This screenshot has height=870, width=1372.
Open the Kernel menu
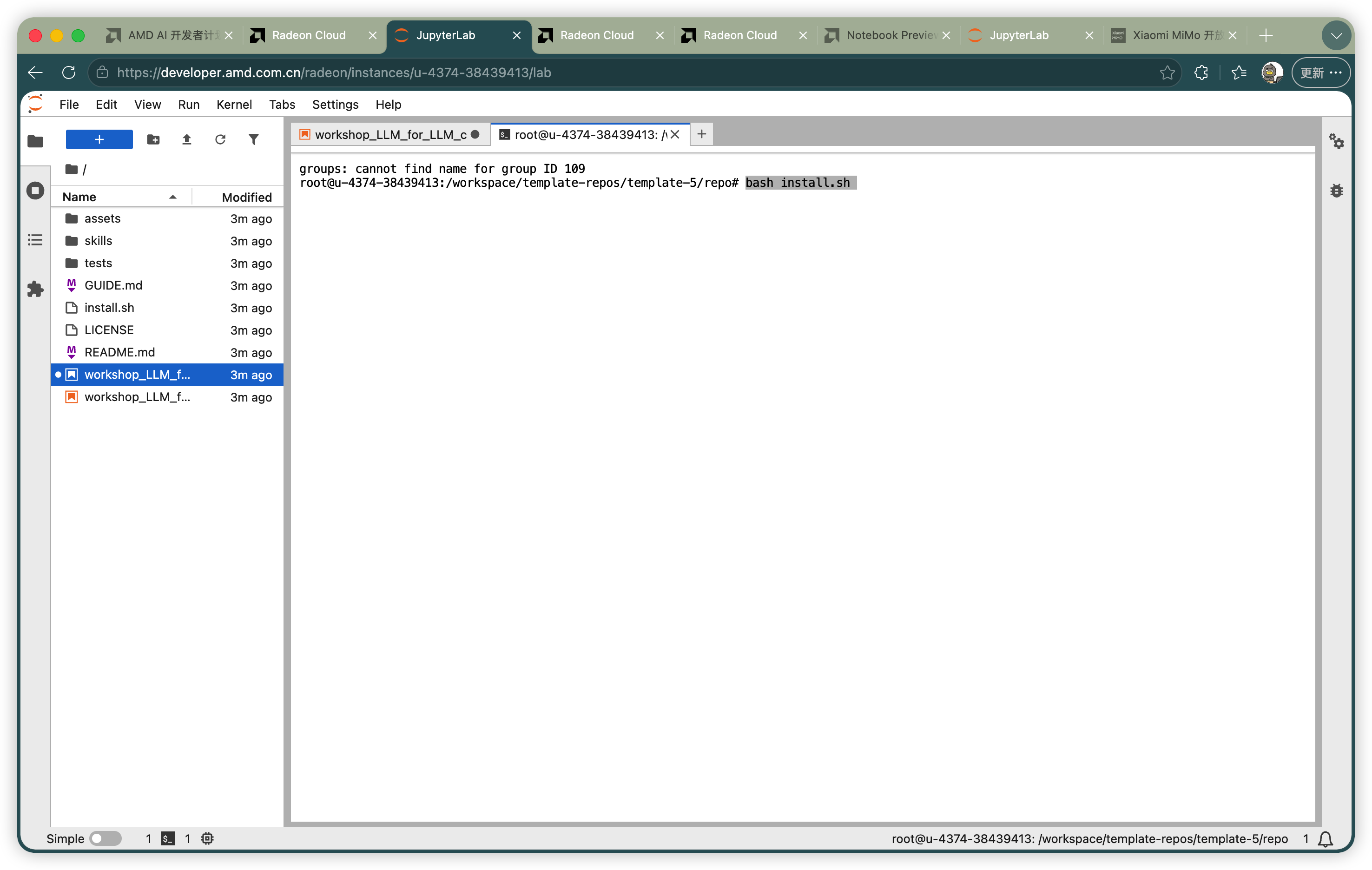(x=234, y=104)
